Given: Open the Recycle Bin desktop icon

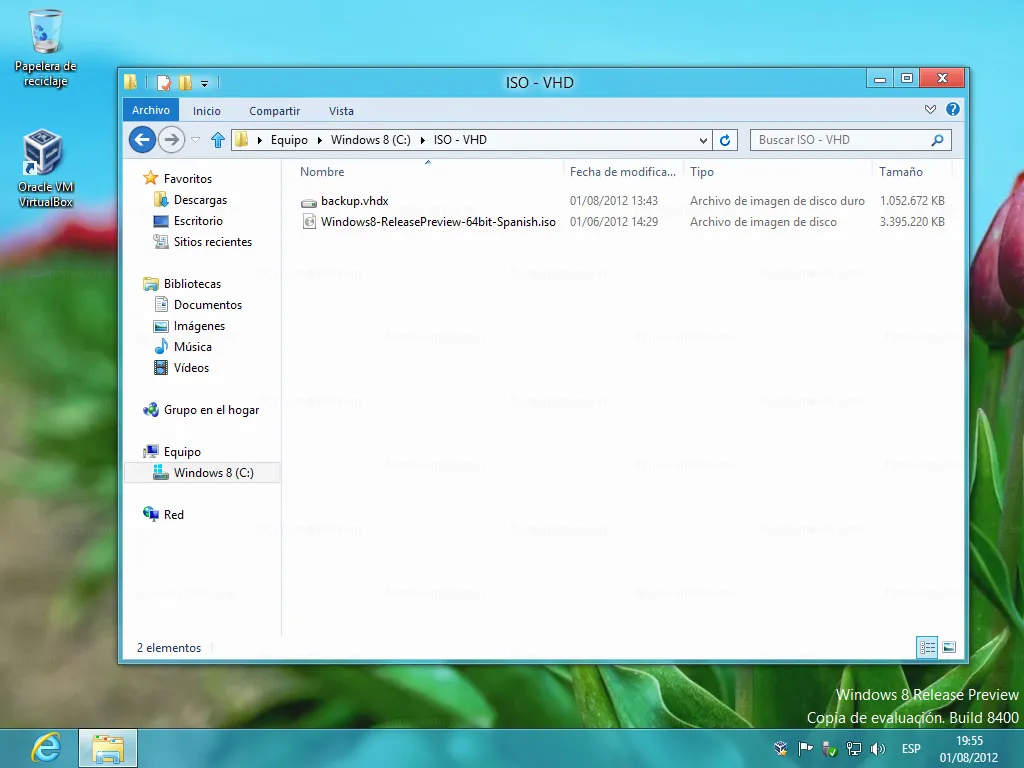Looking at the screenshot, I should click(x=45, y=48).
